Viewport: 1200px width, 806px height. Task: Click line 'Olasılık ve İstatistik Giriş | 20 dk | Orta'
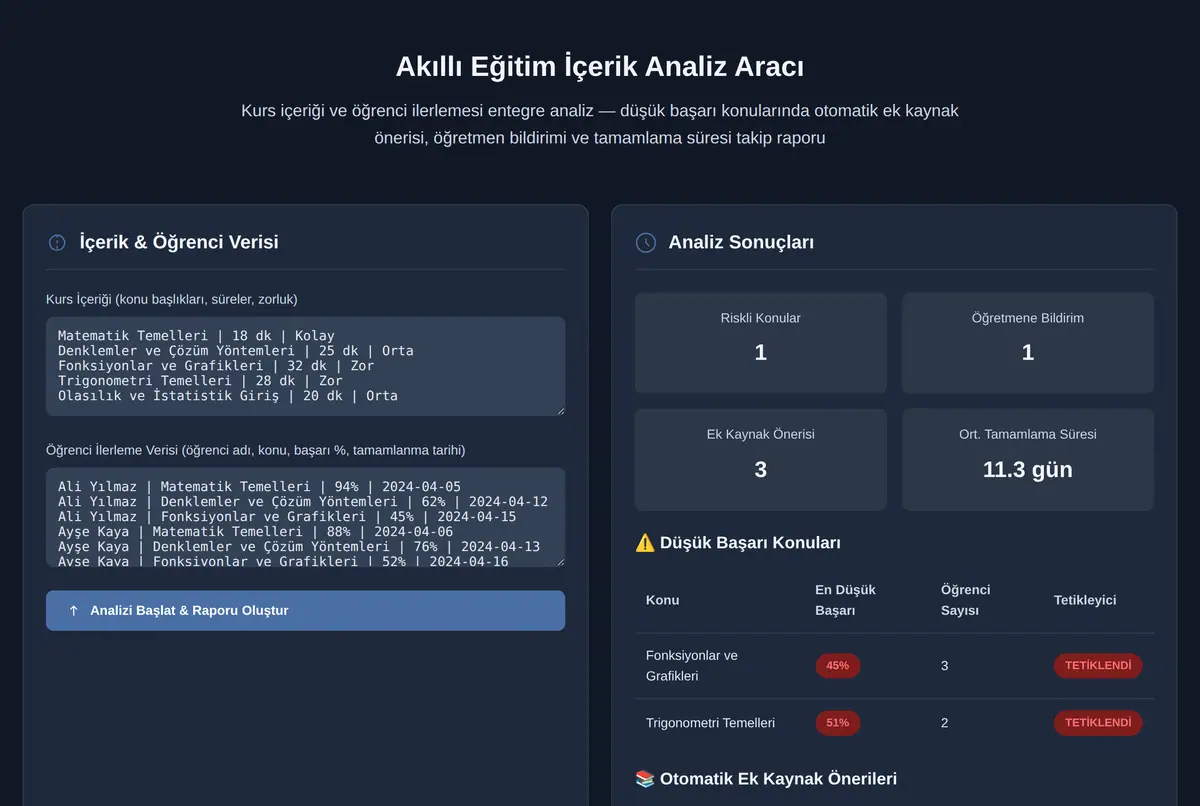pyautogui.click(x=228, y=396)
